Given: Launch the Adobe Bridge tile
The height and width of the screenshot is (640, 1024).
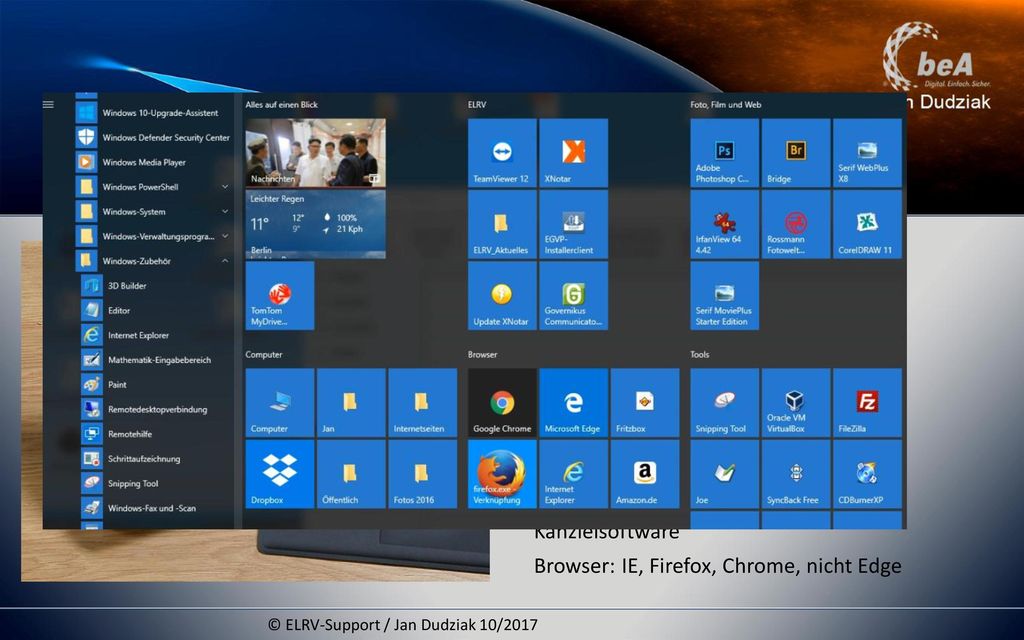Looking at the screenshot, I should [796, 153].
